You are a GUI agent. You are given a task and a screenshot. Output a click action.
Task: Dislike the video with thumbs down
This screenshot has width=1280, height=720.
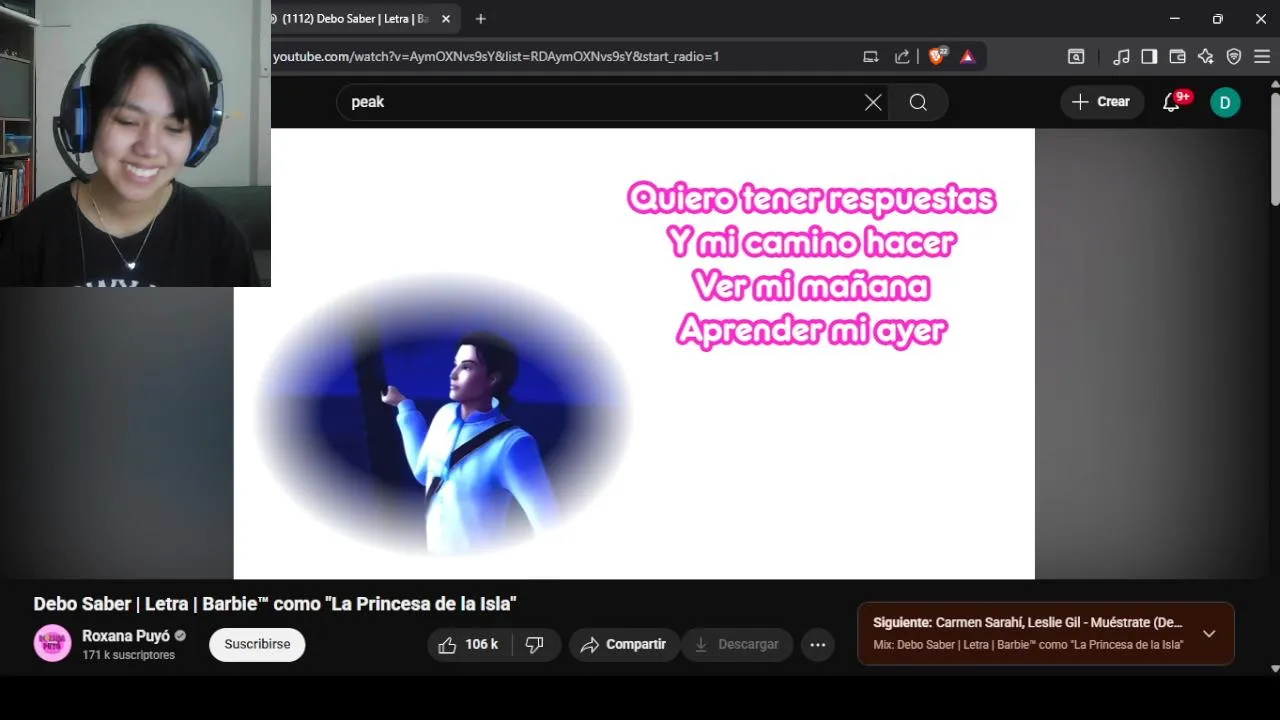[x=535, y=645]
